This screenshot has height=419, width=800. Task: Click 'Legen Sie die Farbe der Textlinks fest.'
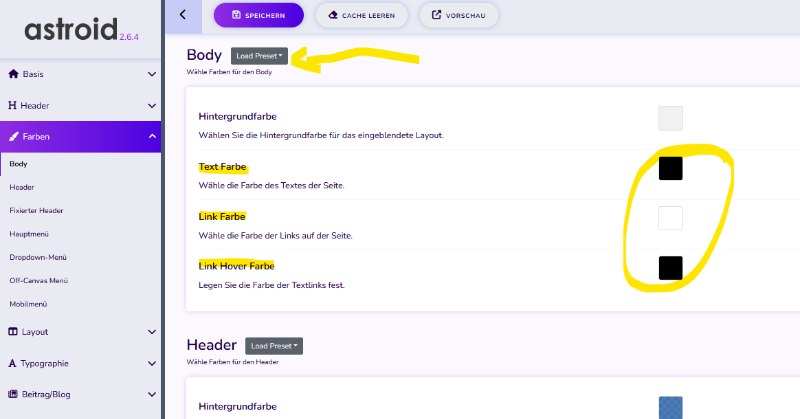point(271,285)
